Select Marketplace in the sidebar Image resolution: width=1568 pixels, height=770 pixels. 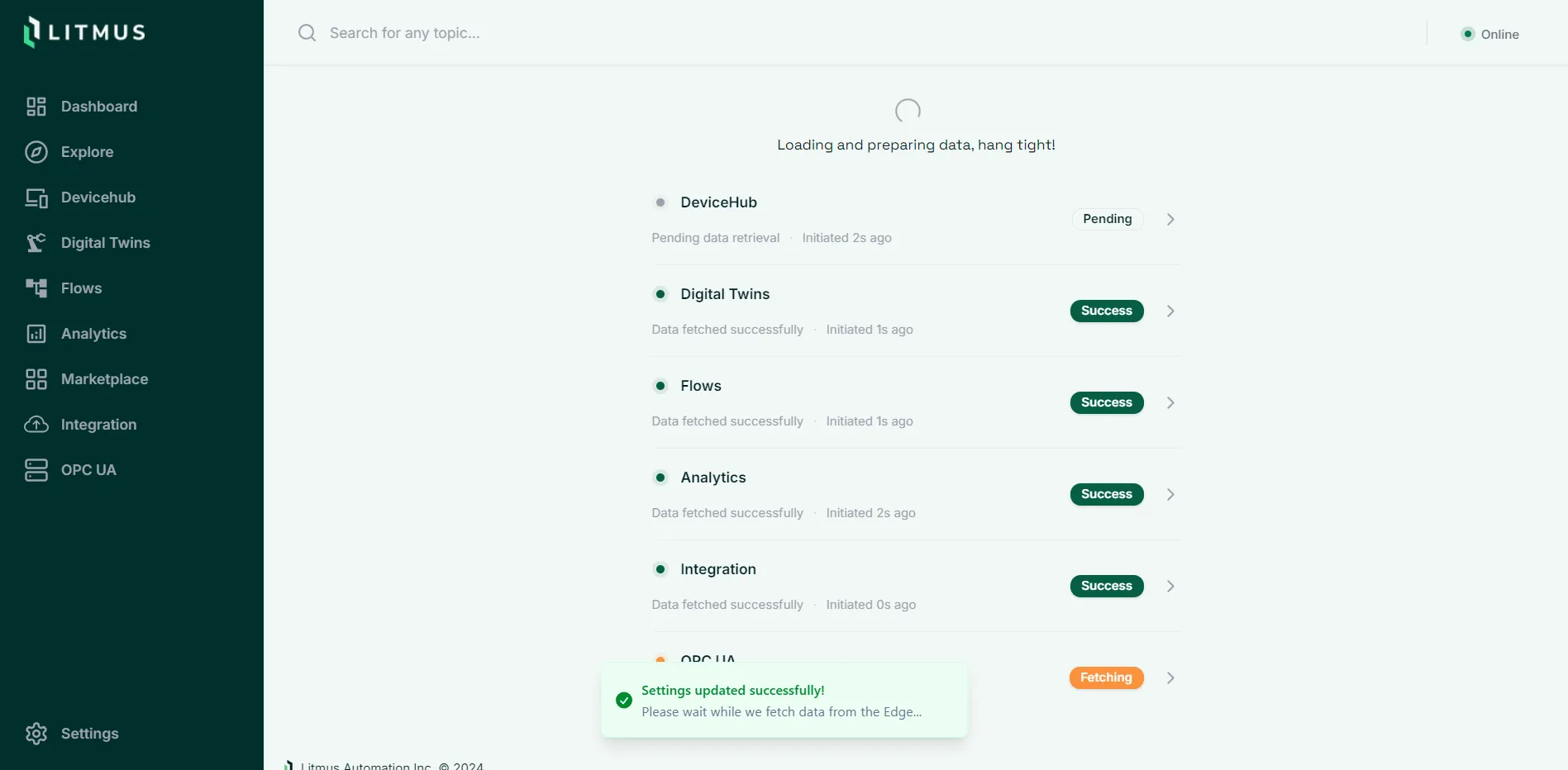pos(105,379)
